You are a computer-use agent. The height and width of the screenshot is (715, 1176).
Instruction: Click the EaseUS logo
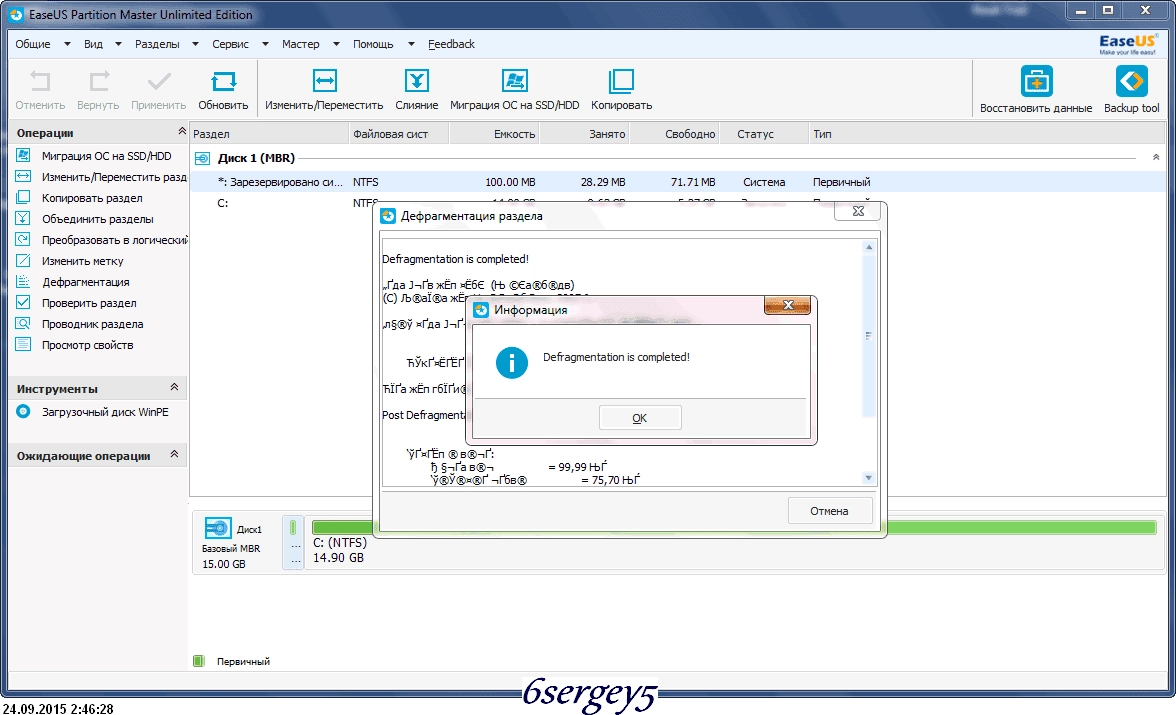1128,44
